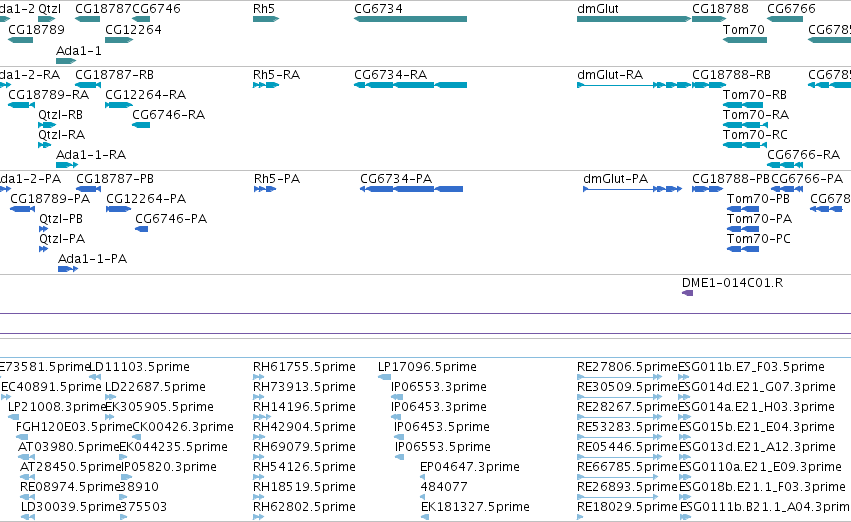This screenshot has width=851, height=522.
Task: Open the EK181327.5prime EST label
Action: coord(475,507)
